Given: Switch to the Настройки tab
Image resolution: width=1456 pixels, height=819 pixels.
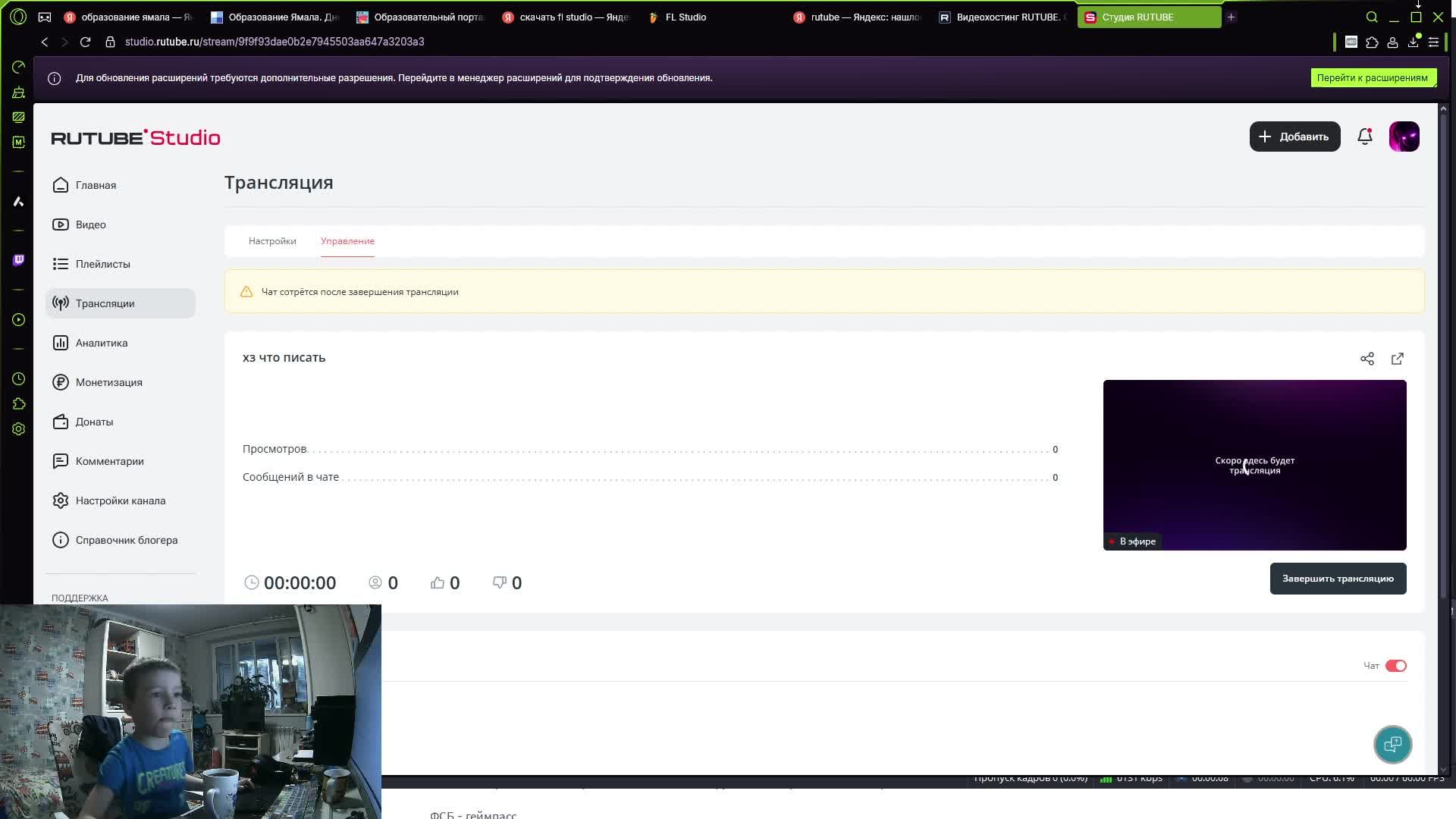Looking at the screenshot, I should click(x=272, y=241).
